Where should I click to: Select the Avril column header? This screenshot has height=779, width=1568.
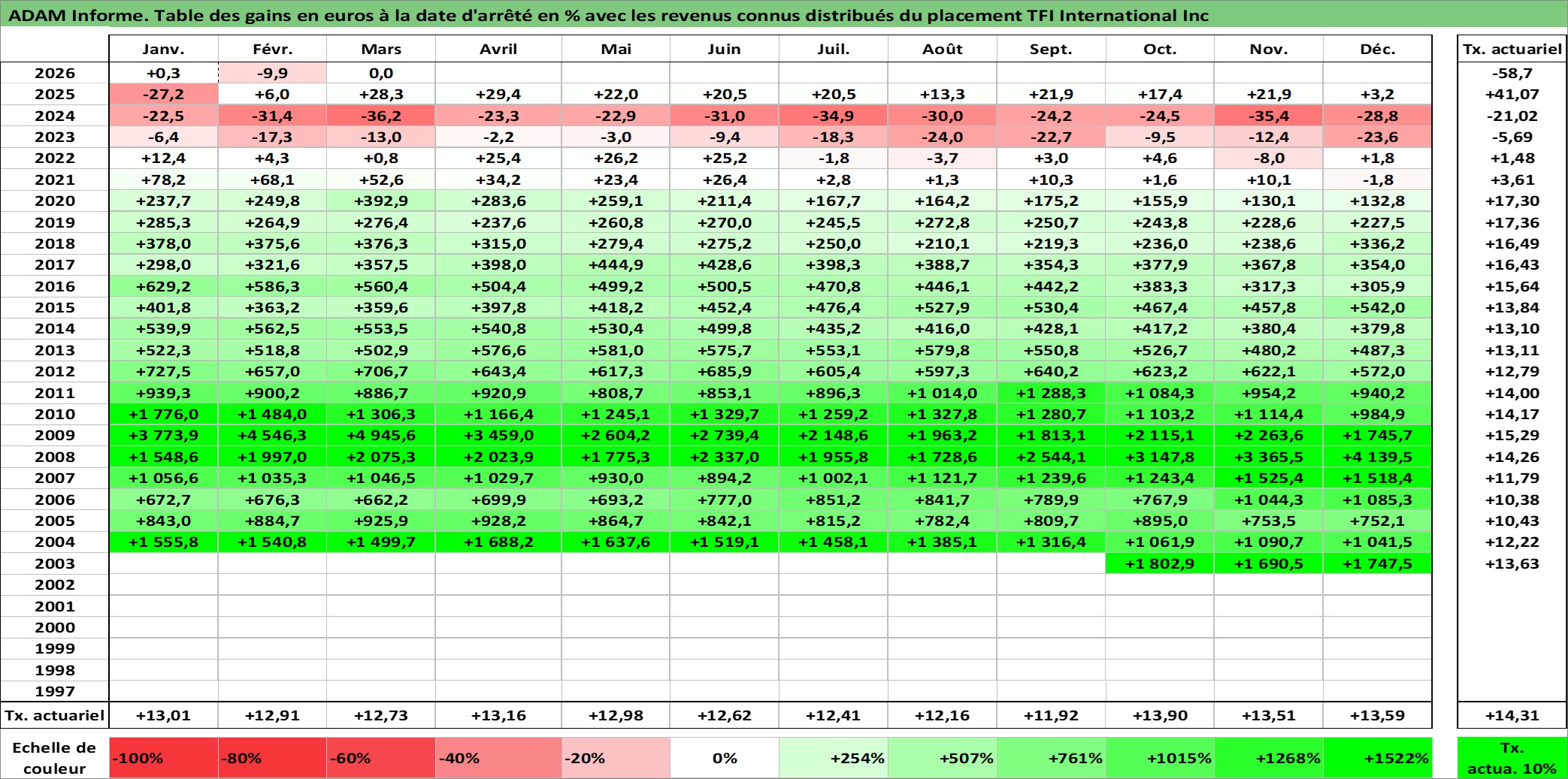(x=498, y=49)
